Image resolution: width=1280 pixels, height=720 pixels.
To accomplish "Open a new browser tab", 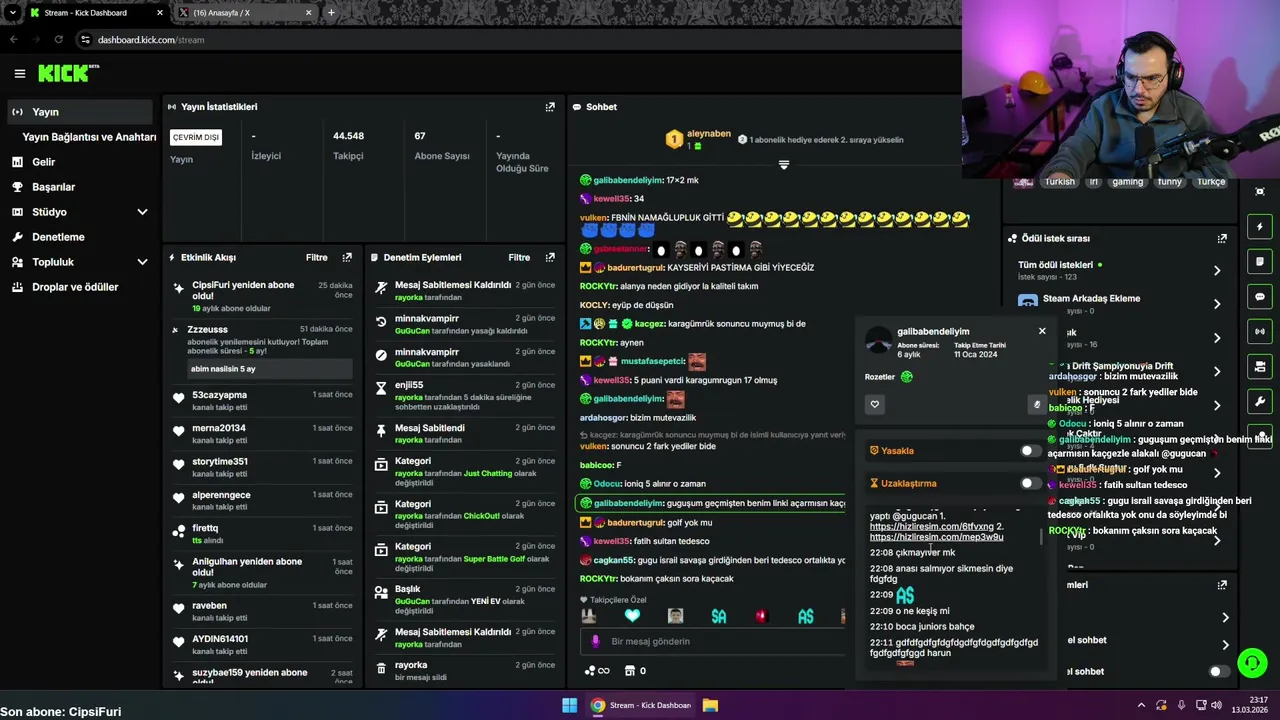I will click(331, 13).
